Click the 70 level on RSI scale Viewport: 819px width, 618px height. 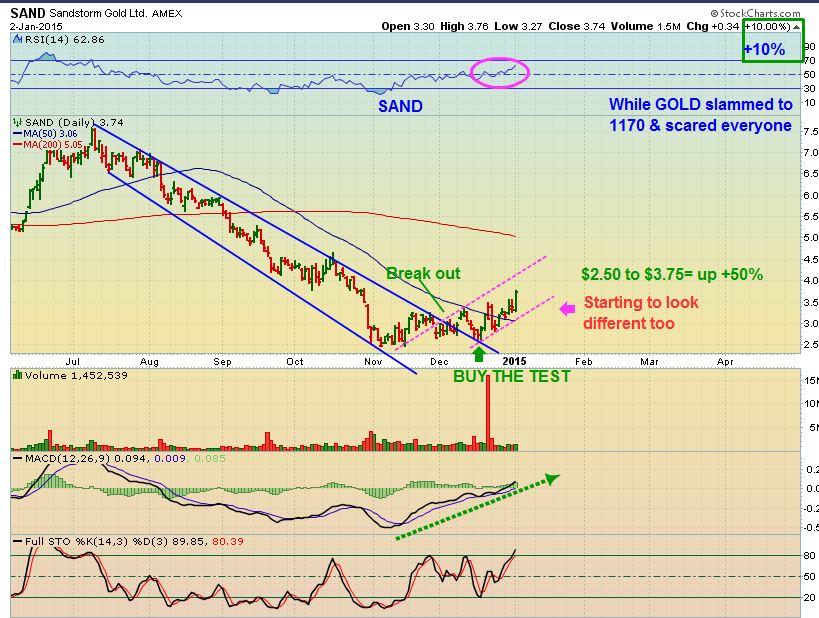(809, 61)
